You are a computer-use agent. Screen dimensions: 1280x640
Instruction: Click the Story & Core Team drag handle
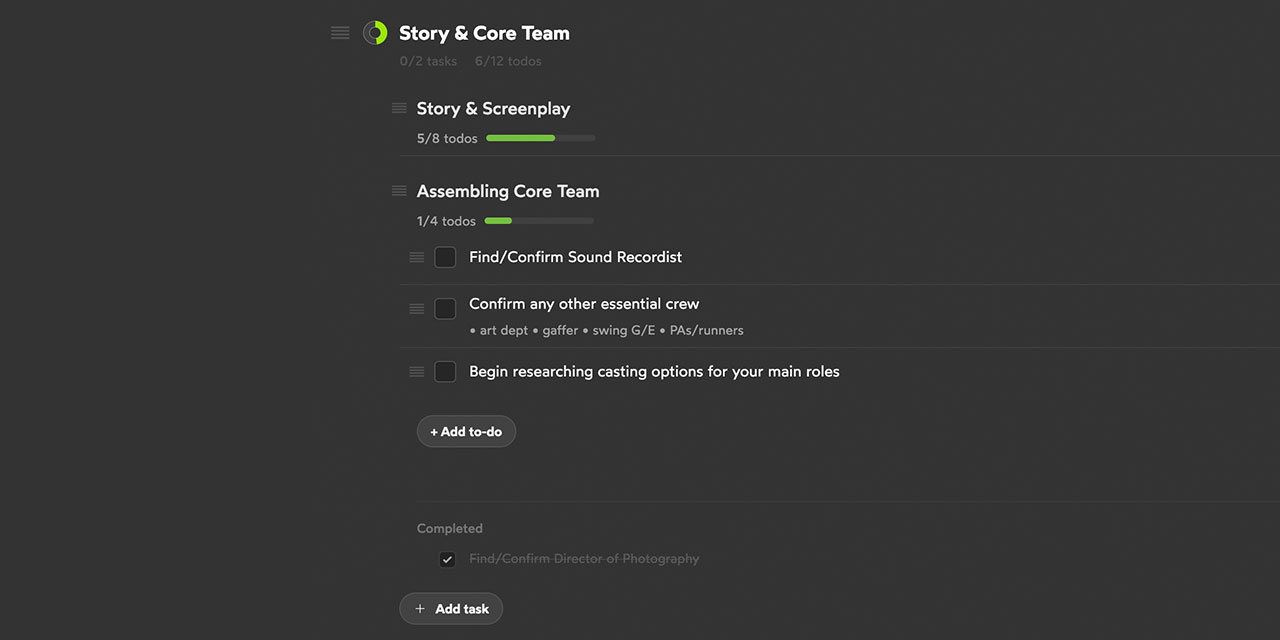pos(340,33)
